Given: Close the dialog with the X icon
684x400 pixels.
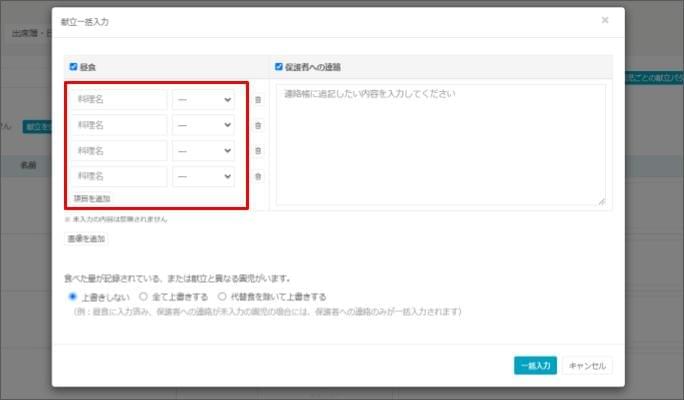Looking at the screenshot, I should point(605,20).
